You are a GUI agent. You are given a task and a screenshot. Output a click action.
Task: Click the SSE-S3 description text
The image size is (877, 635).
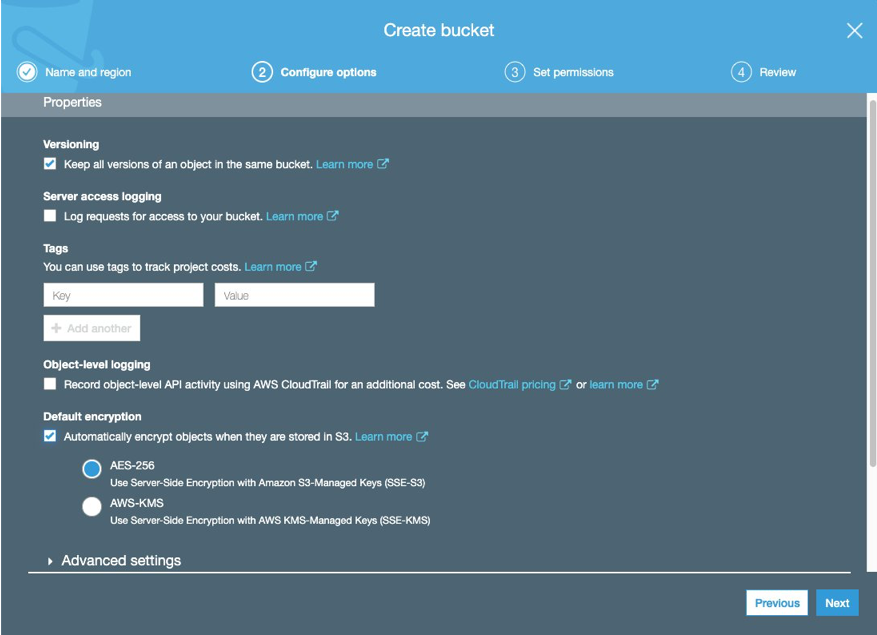pyautogui.click(x=267, y=483)
